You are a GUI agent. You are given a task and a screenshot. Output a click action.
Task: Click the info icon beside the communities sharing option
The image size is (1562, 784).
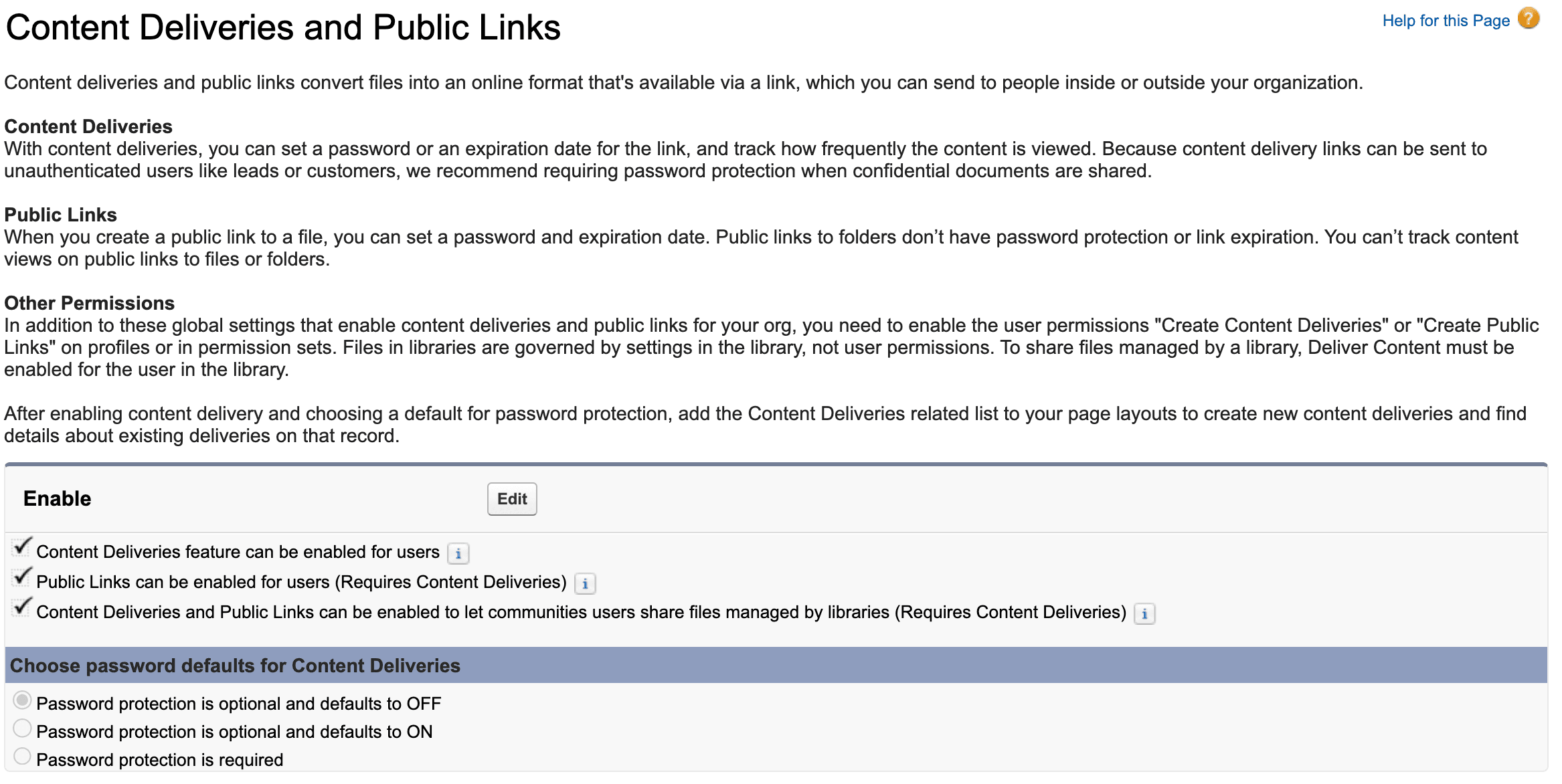point(1144,614)
